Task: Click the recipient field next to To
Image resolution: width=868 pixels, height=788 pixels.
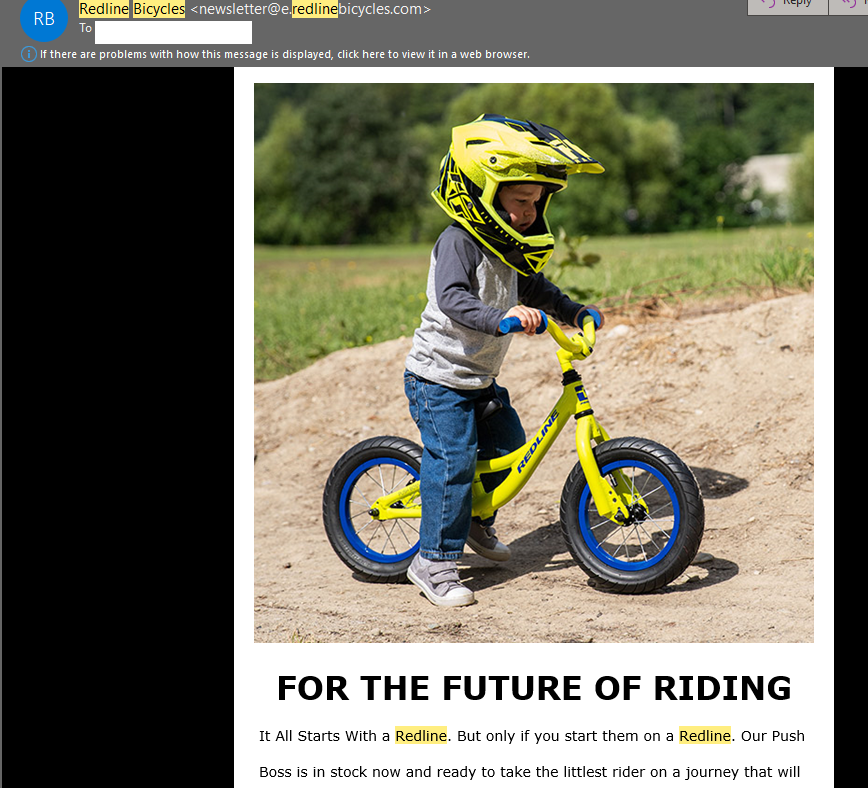Action: 173,32
